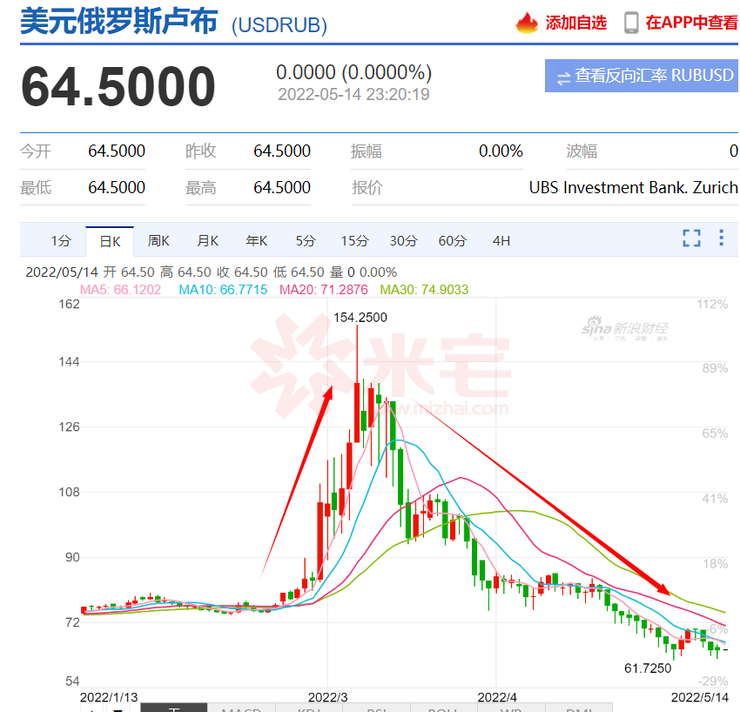This screenshot has width=740, height=712.
Task: Switch to the 周K weekly tab
Action: click(x=159, y=241)
